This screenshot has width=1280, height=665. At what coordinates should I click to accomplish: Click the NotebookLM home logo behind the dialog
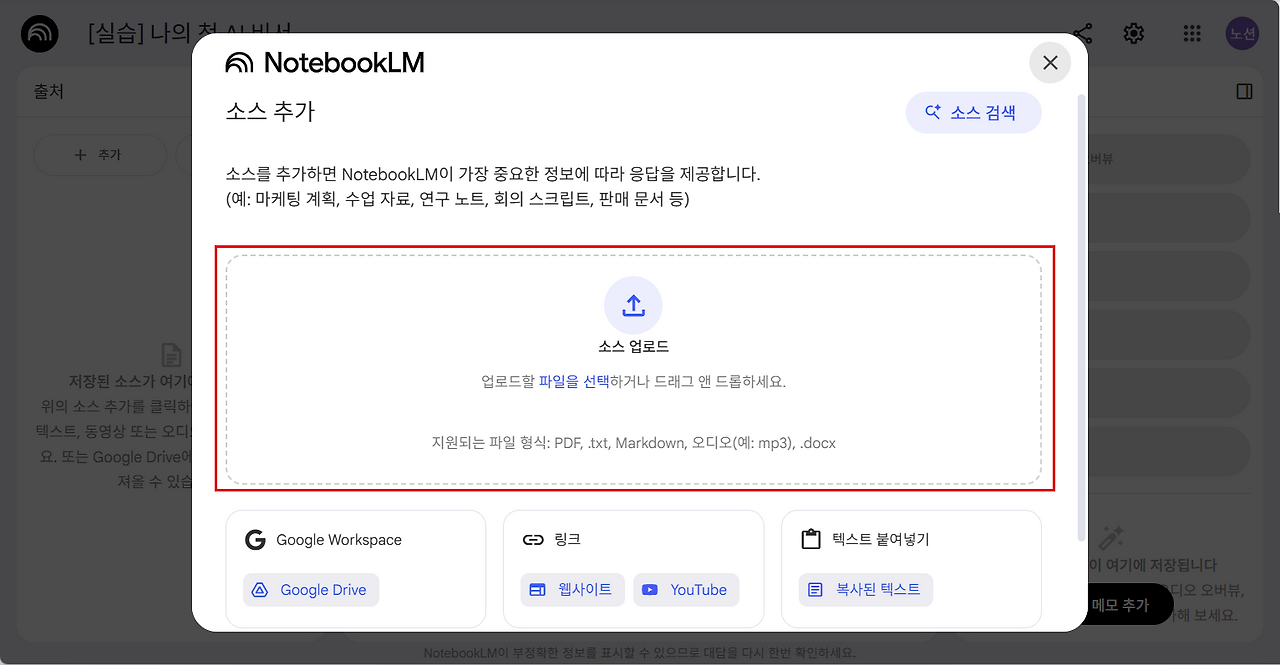point(40,34)
